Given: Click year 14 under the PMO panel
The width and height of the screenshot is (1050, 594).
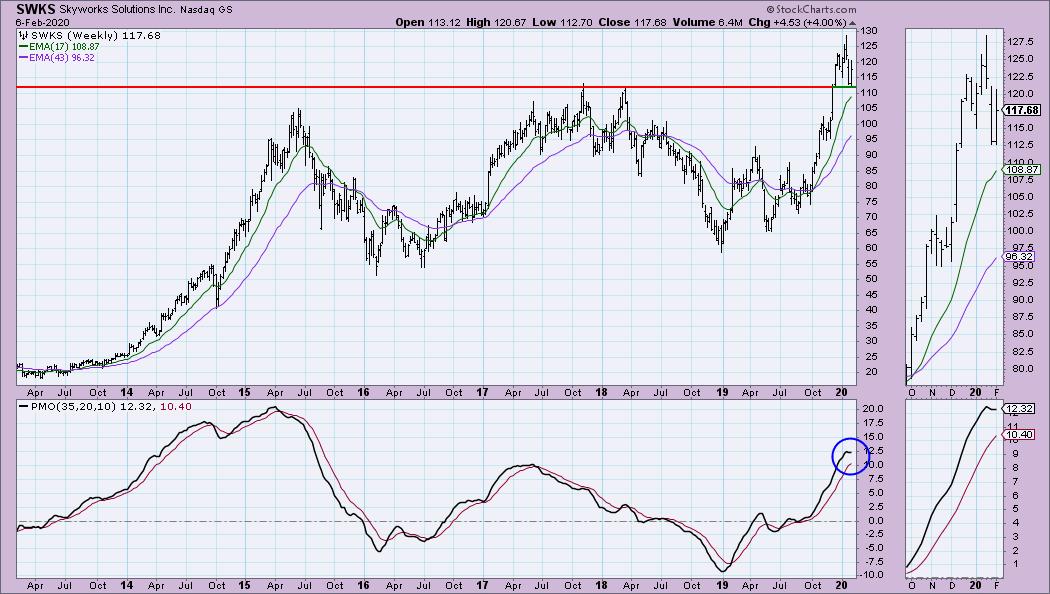Looking at the screenshot, I should pos(127,585).
